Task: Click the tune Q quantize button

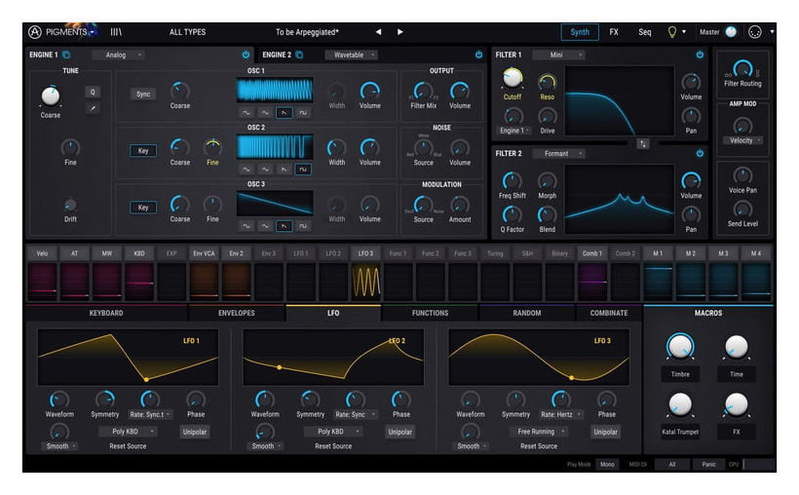Action: [x=92, y=92]
